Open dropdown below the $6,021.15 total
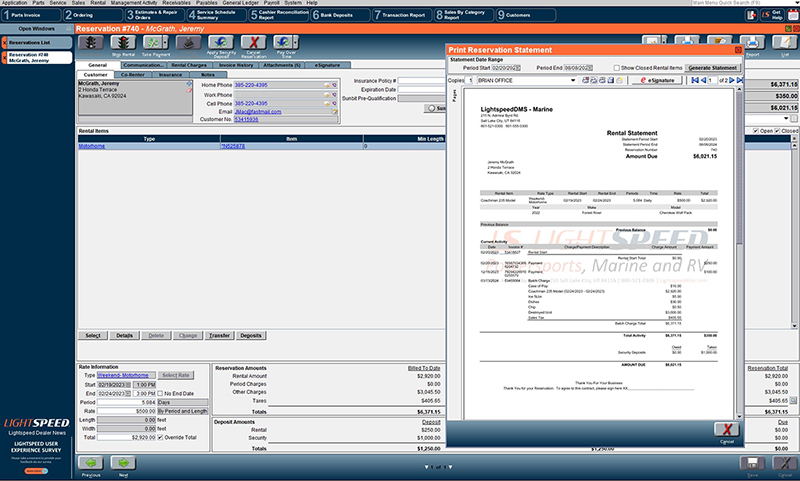800x481 pixels. pos(787,118)
